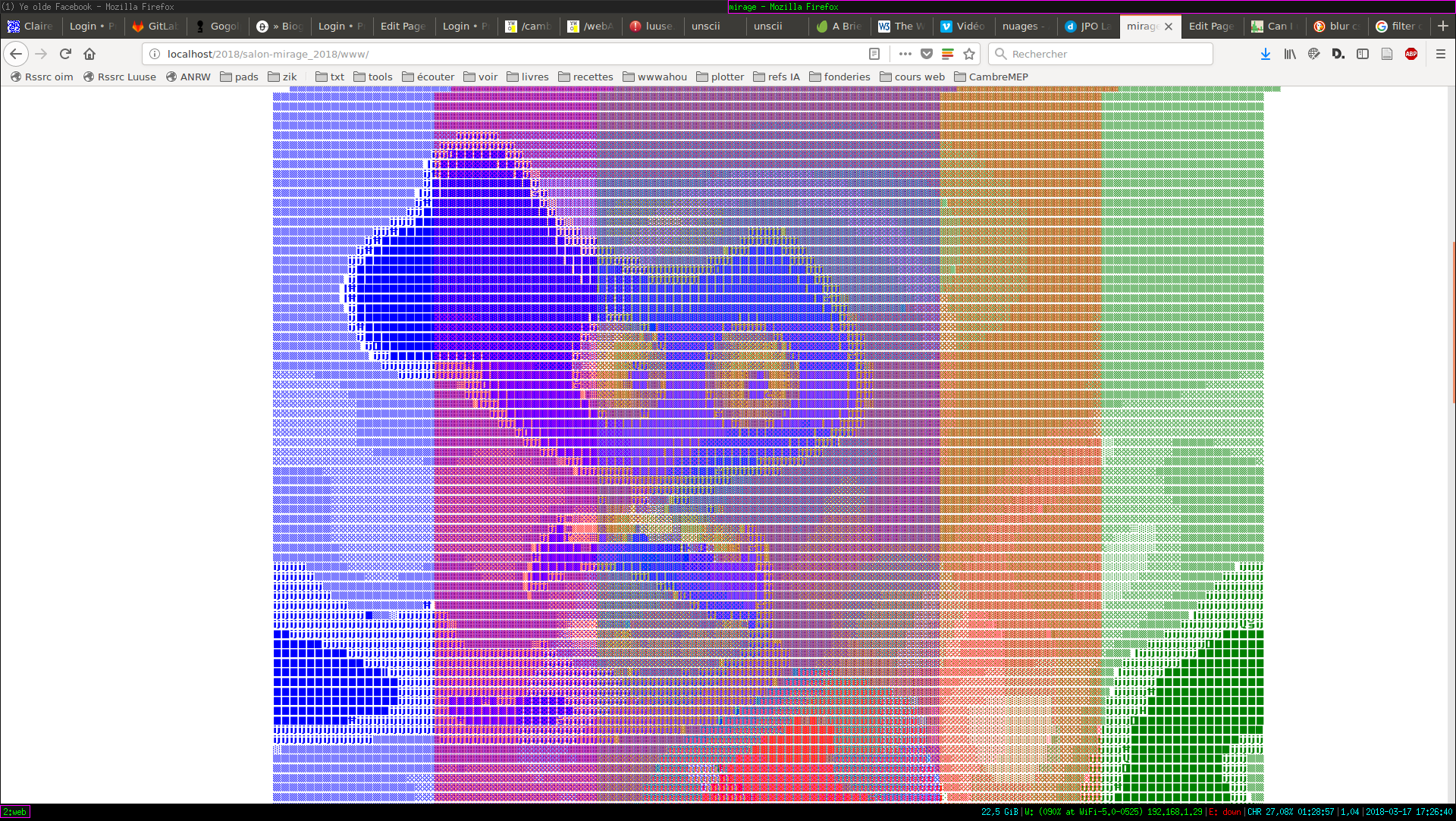Switch to the nuages tab

1022,26
